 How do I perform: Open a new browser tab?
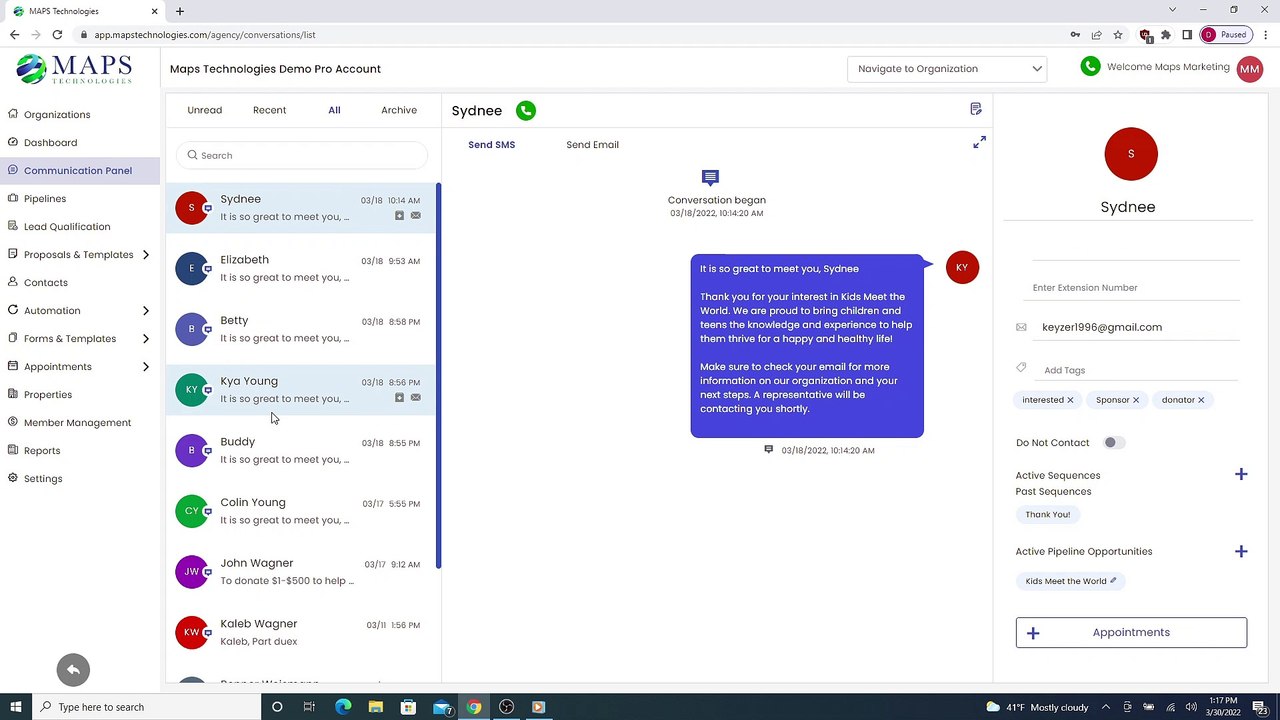click(x=180, y=11)
